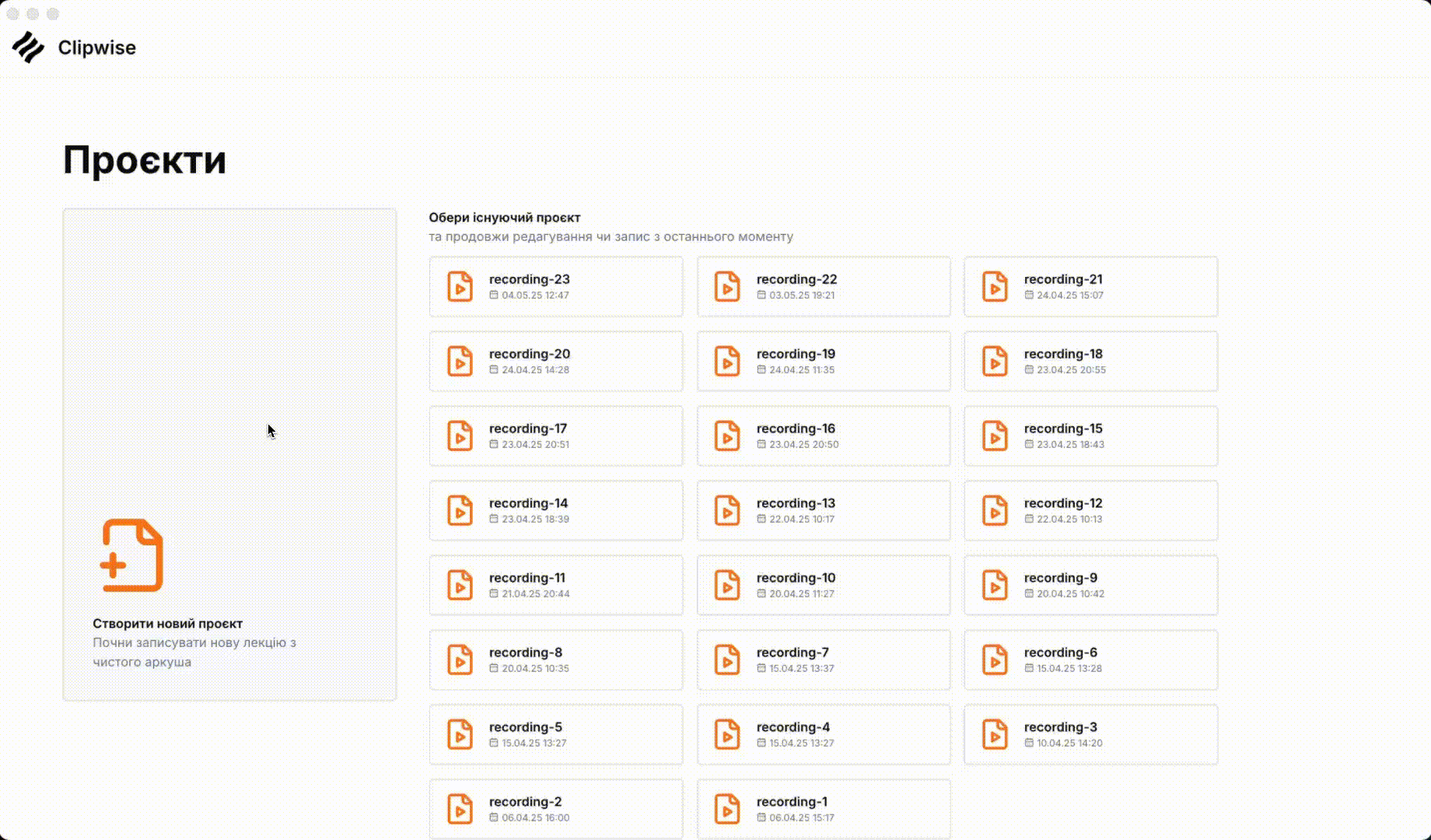Click the new project file-plus icon
This screenshot has height=840, width=1431.
click(x=132, y=555)
